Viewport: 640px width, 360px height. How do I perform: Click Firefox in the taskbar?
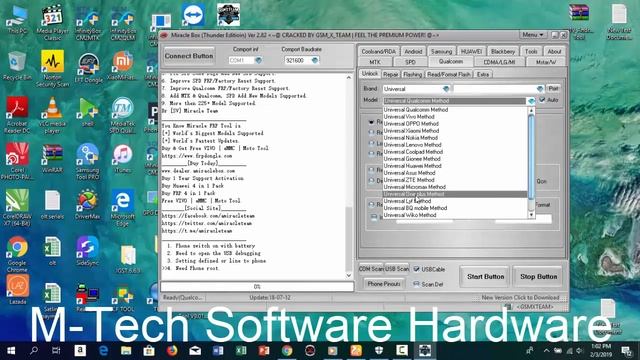pos(172,351)
